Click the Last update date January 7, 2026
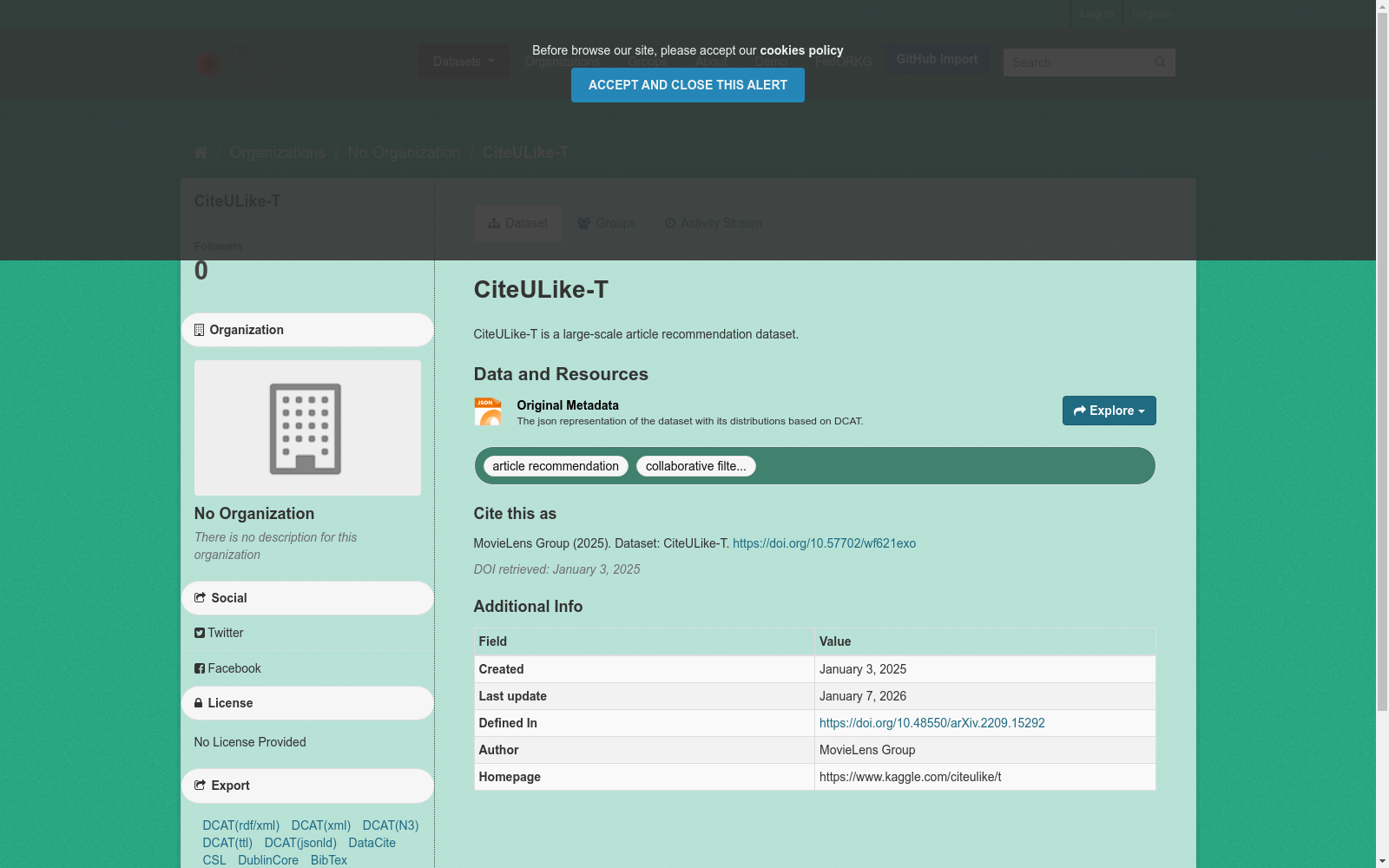The height and width of the screenshot is (868, 1389). [863, 696]
